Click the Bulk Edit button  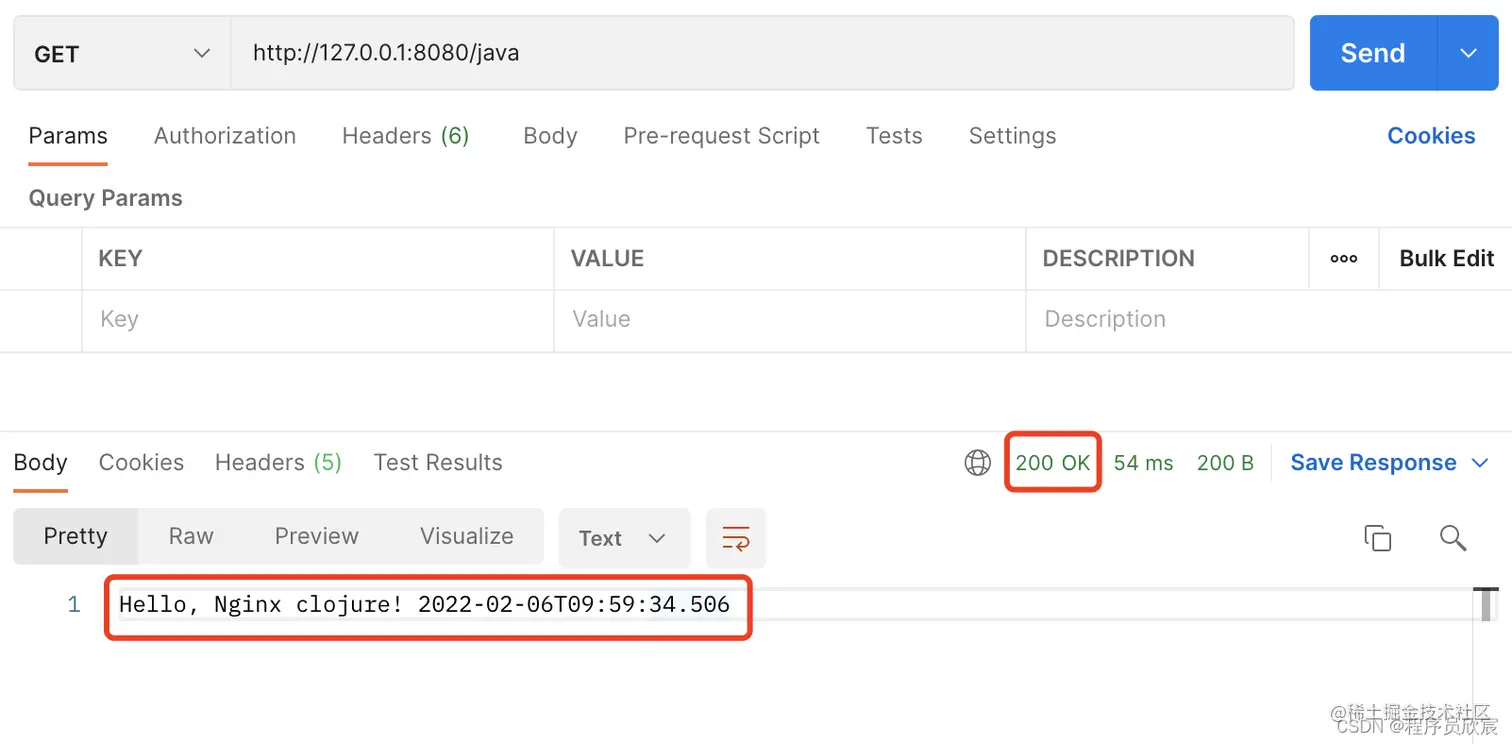coord(1446,258)
